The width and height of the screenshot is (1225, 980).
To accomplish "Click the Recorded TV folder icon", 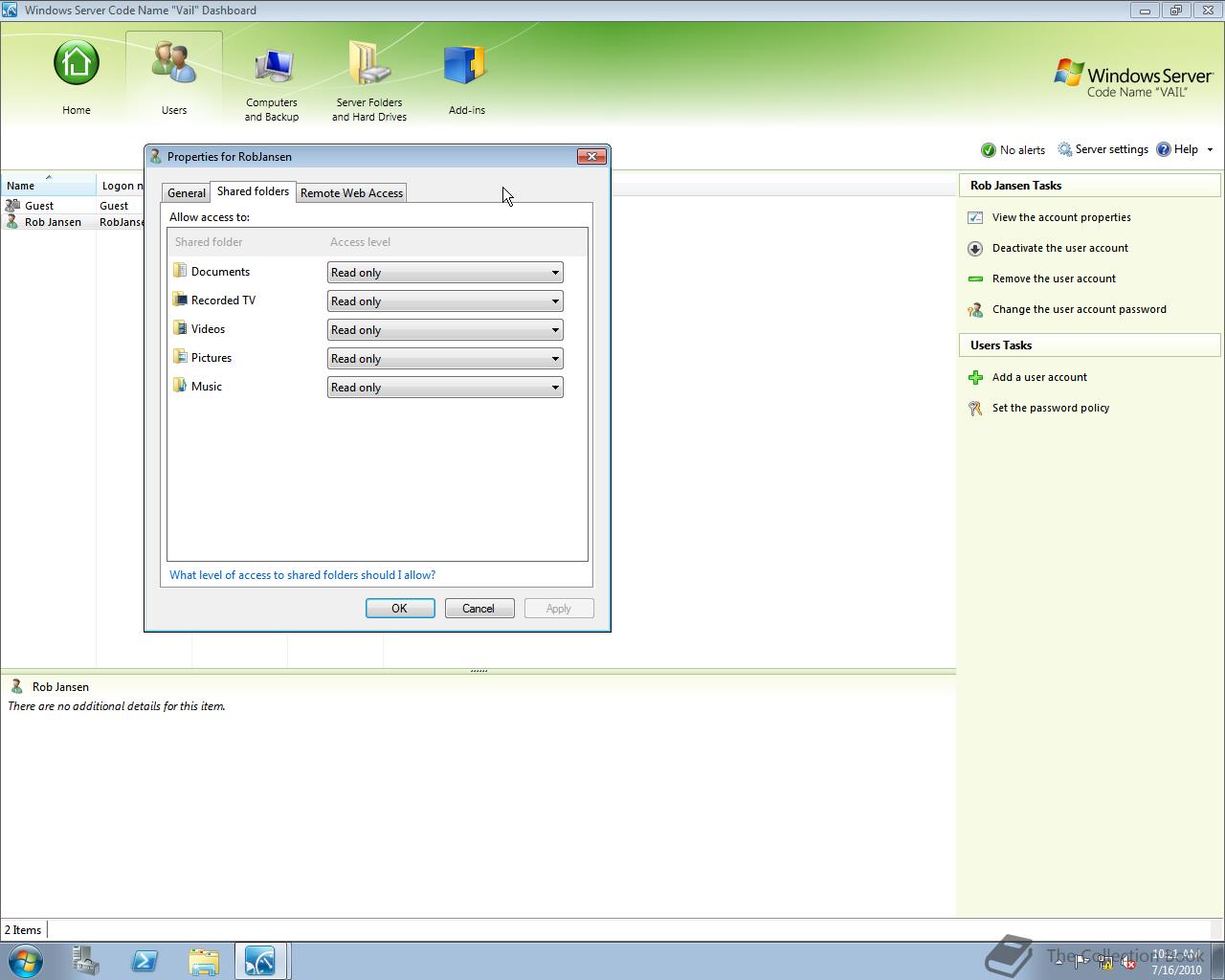I will tap(179, 300).
